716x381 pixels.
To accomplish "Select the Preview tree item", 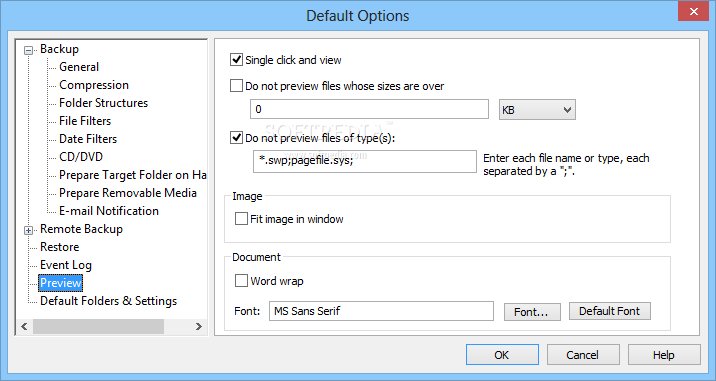I will 61,283.
